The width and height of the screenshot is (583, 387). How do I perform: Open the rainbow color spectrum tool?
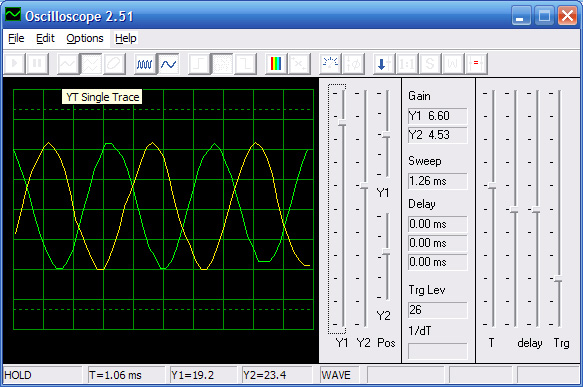(x=276, y=64)
